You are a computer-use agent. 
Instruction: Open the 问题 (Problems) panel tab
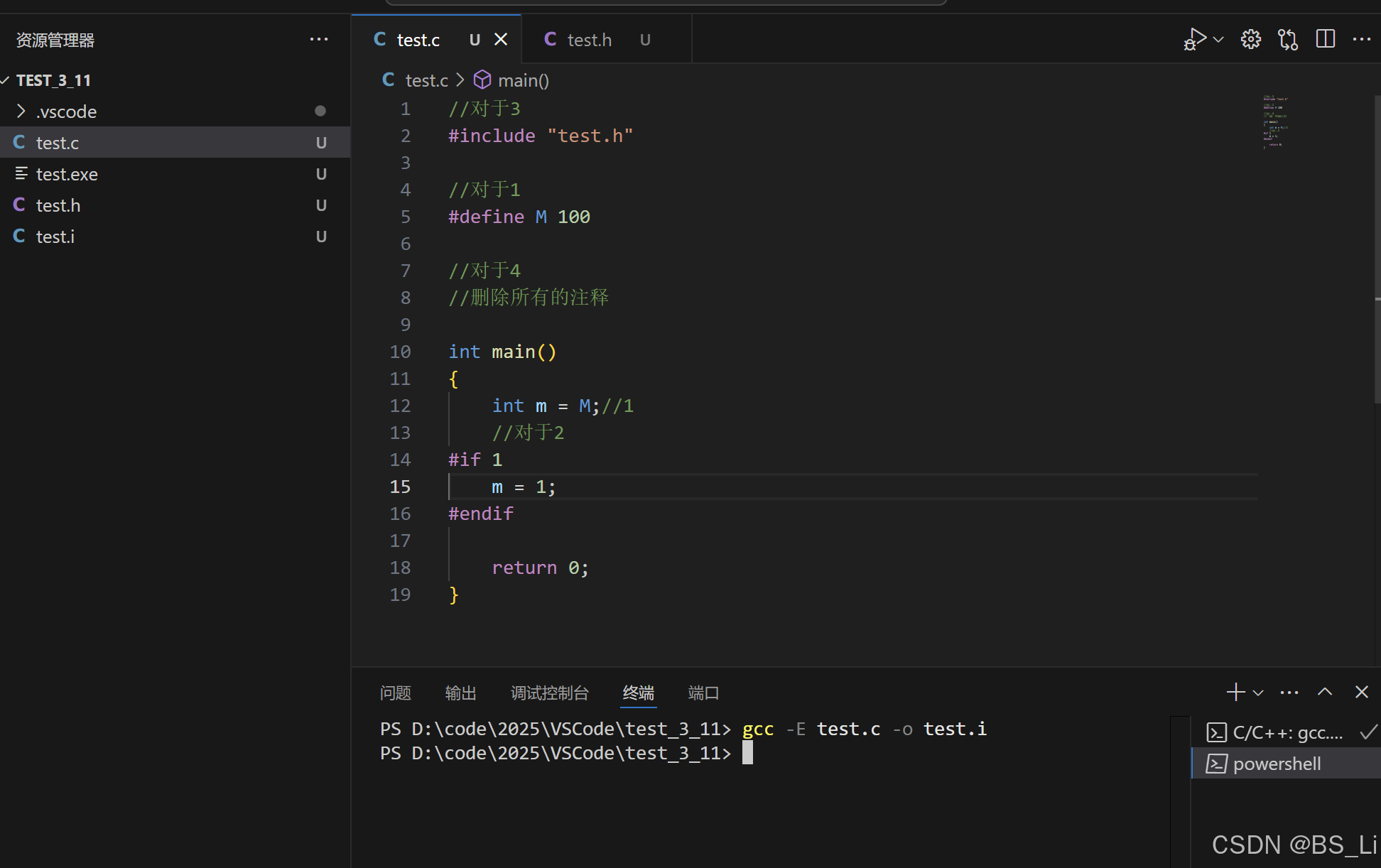pos(395,693)
